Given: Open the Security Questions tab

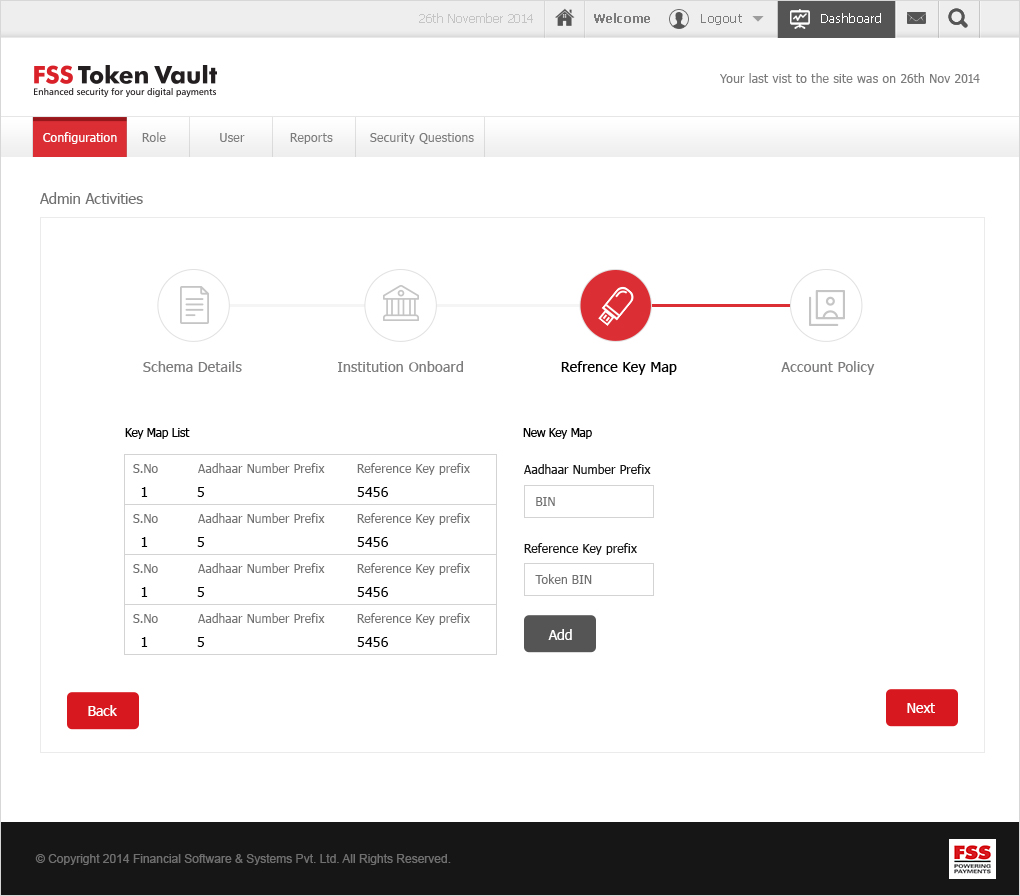Looking at the screenshot, I should point(421,138).
